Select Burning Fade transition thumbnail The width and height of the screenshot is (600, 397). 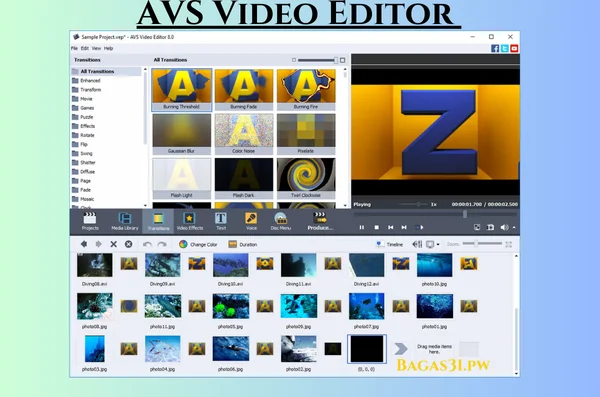244,90
